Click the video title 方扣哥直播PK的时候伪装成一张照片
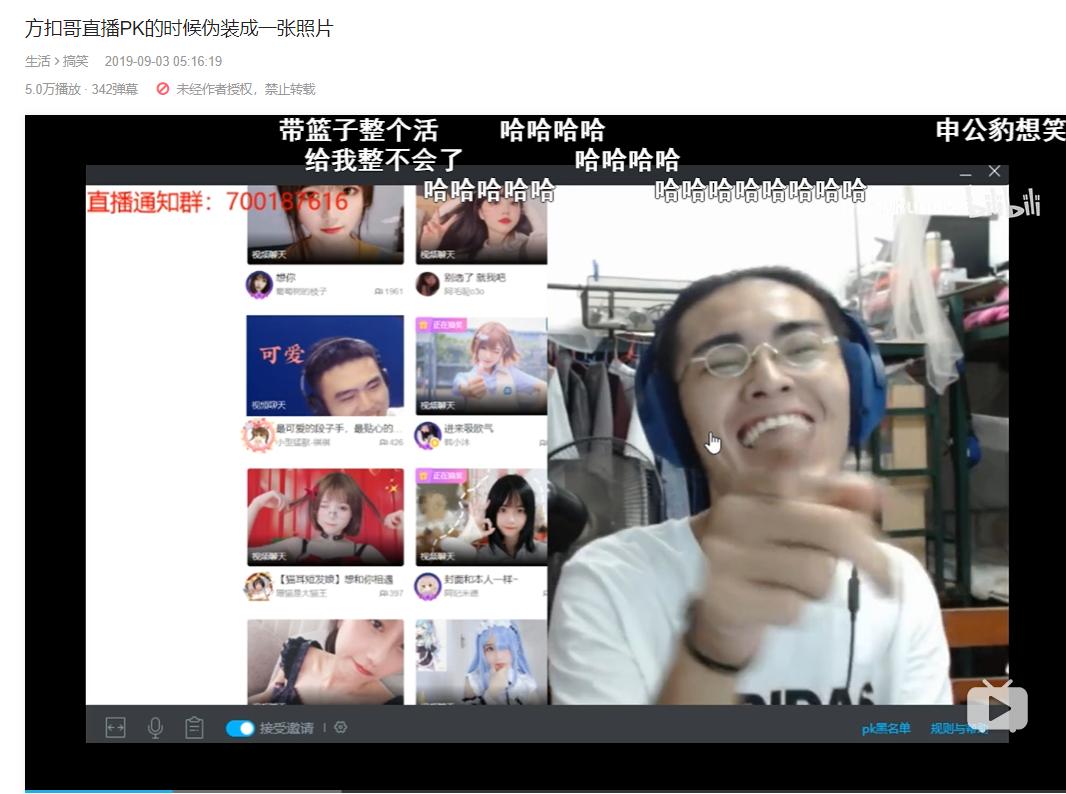1066x794 pixels. coord(180,28)
